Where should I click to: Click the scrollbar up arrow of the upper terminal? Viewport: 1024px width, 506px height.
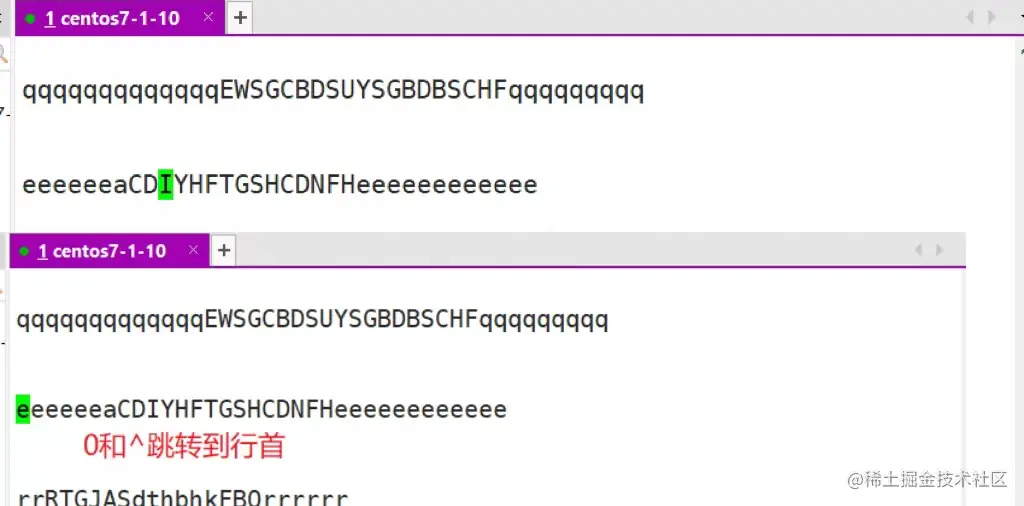[1020, 50]
